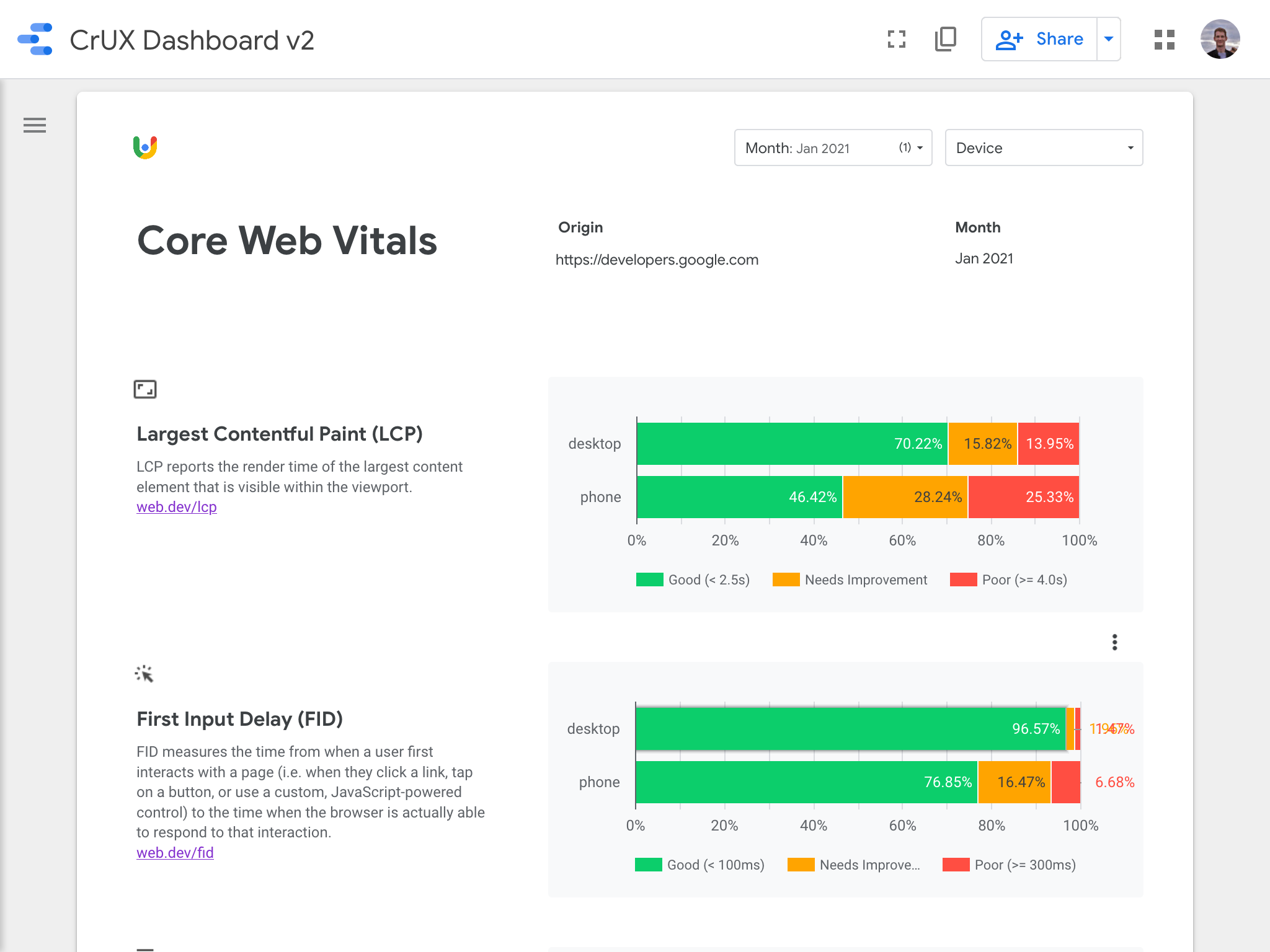Viewport: 1270px width, 952px height.
Task: Open the user account avatar
Action: 1219,40
